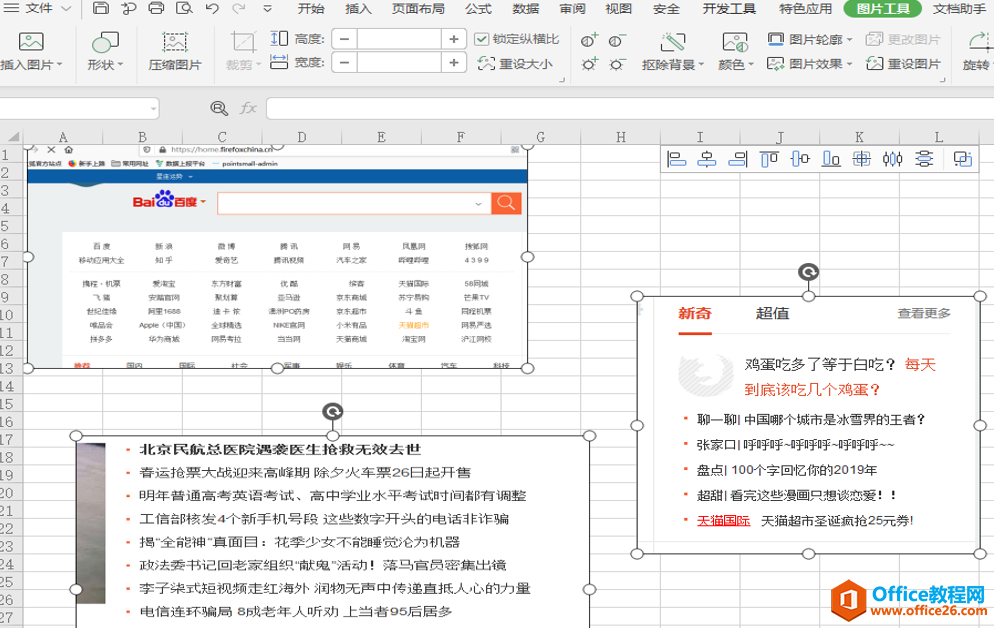Click the 重设大小 button
The width and height of the screenshot is (994, 628).
(515, 63)
